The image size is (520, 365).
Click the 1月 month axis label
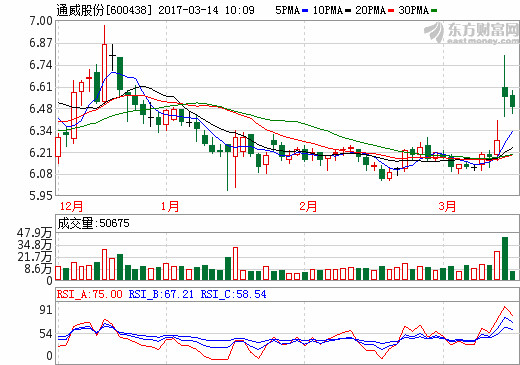tap(170, 206)
